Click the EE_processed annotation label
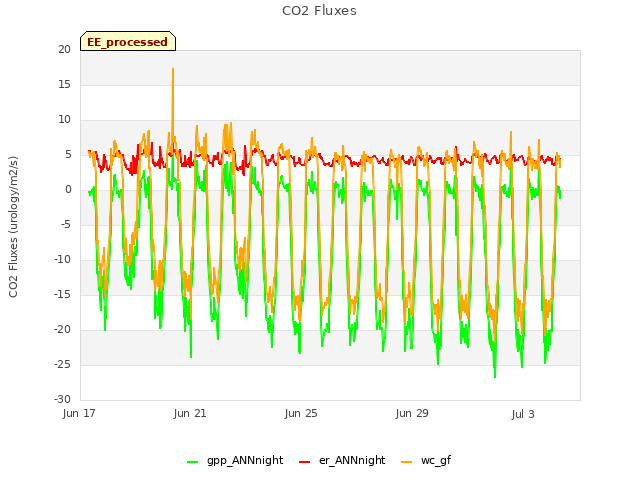This screenshot has width=640, height=480. [x=128, y=42]
